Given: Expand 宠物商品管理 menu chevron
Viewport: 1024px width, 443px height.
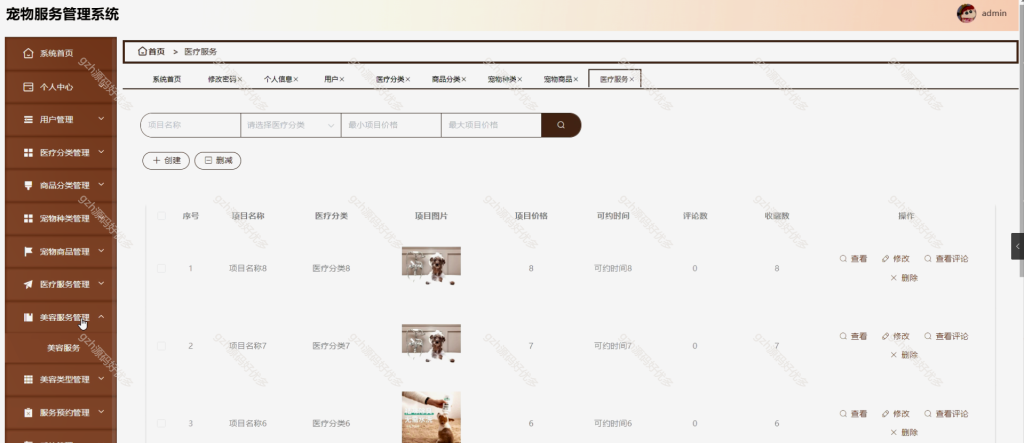Looking at the screenshot, I should click(101, 251).
